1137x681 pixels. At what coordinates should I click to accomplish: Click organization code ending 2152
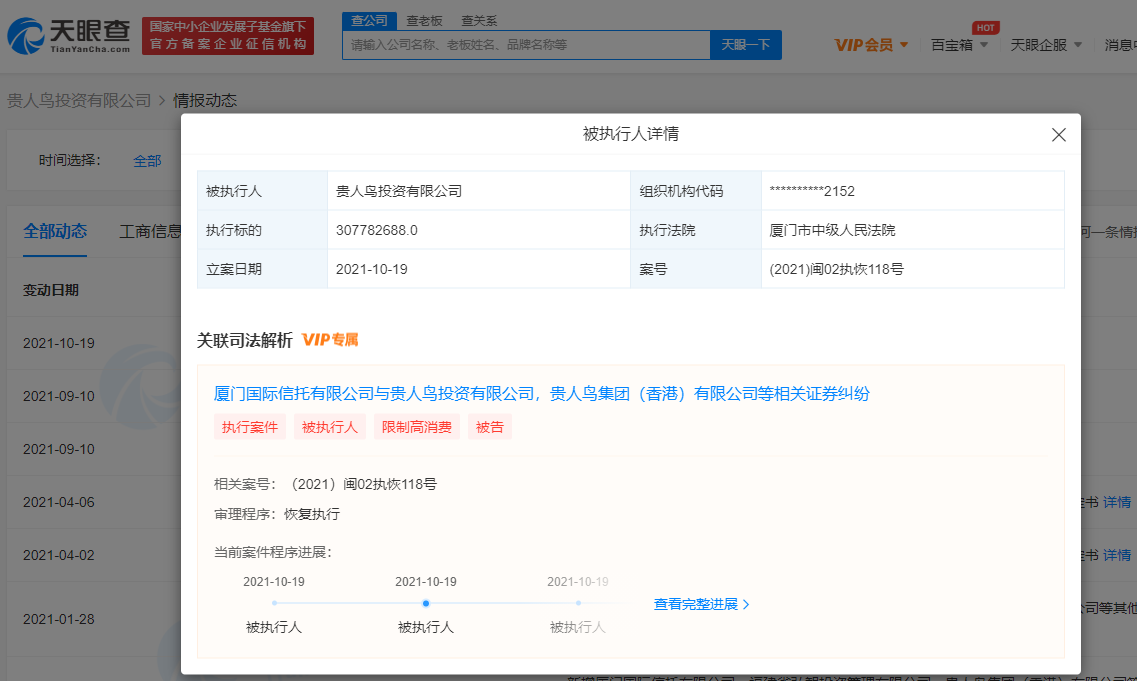point(811,191)
